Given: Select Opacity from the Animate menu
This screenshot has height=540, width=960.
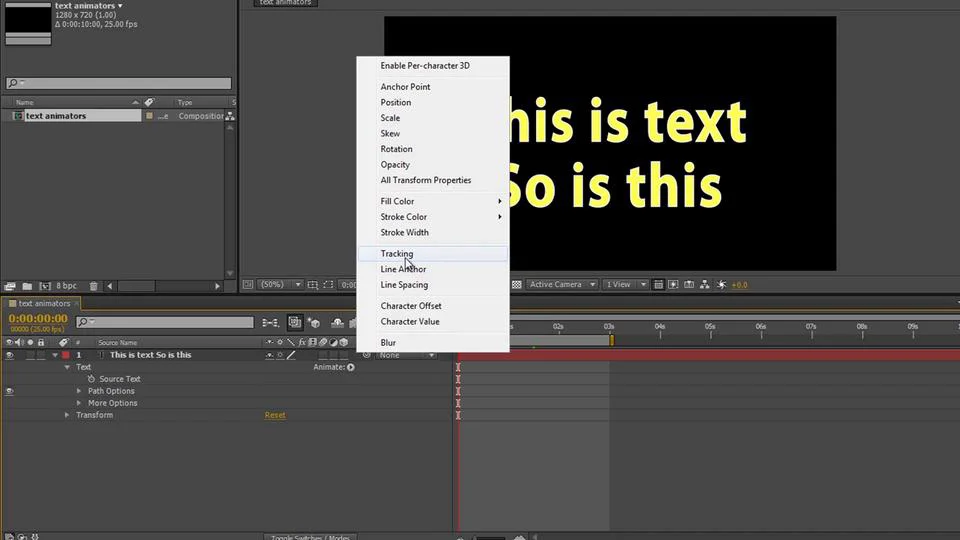Looking at the screenshot, I should pos(433,165).
